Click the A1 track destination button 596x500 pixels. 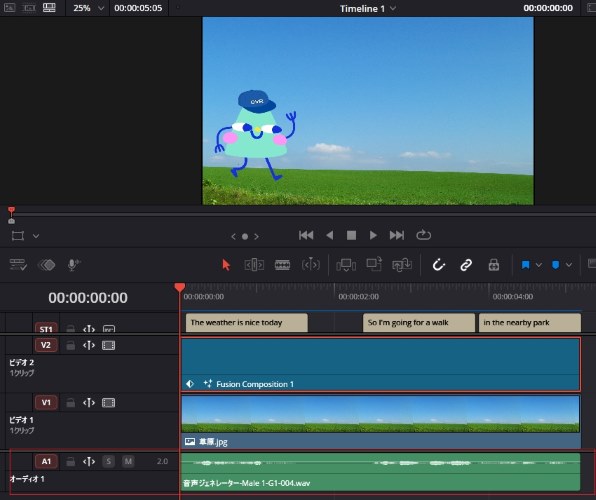(46, 461)
